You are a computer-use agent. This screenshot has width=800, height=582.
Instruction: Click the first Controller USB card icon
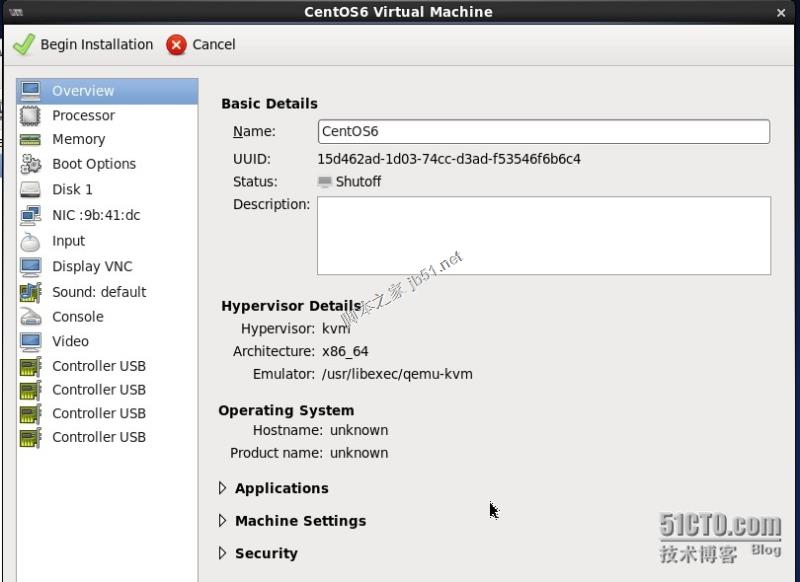31,366
